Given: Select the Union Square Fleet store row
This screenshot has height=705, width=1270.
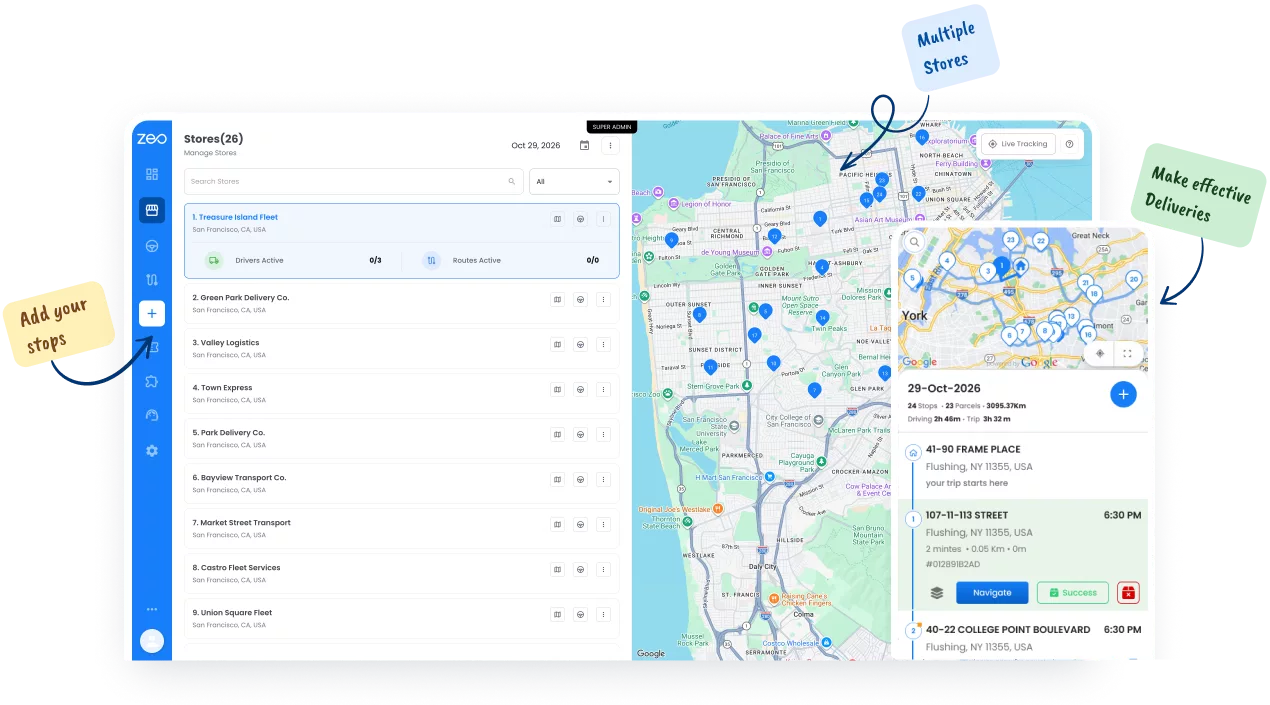Looking at the screenshot, I should coord(401,618).
